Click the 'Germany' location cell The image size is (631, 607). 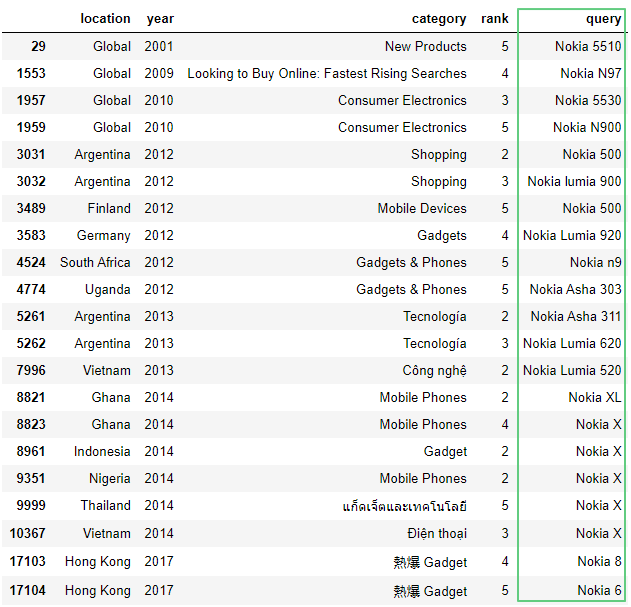click(103, 235)
